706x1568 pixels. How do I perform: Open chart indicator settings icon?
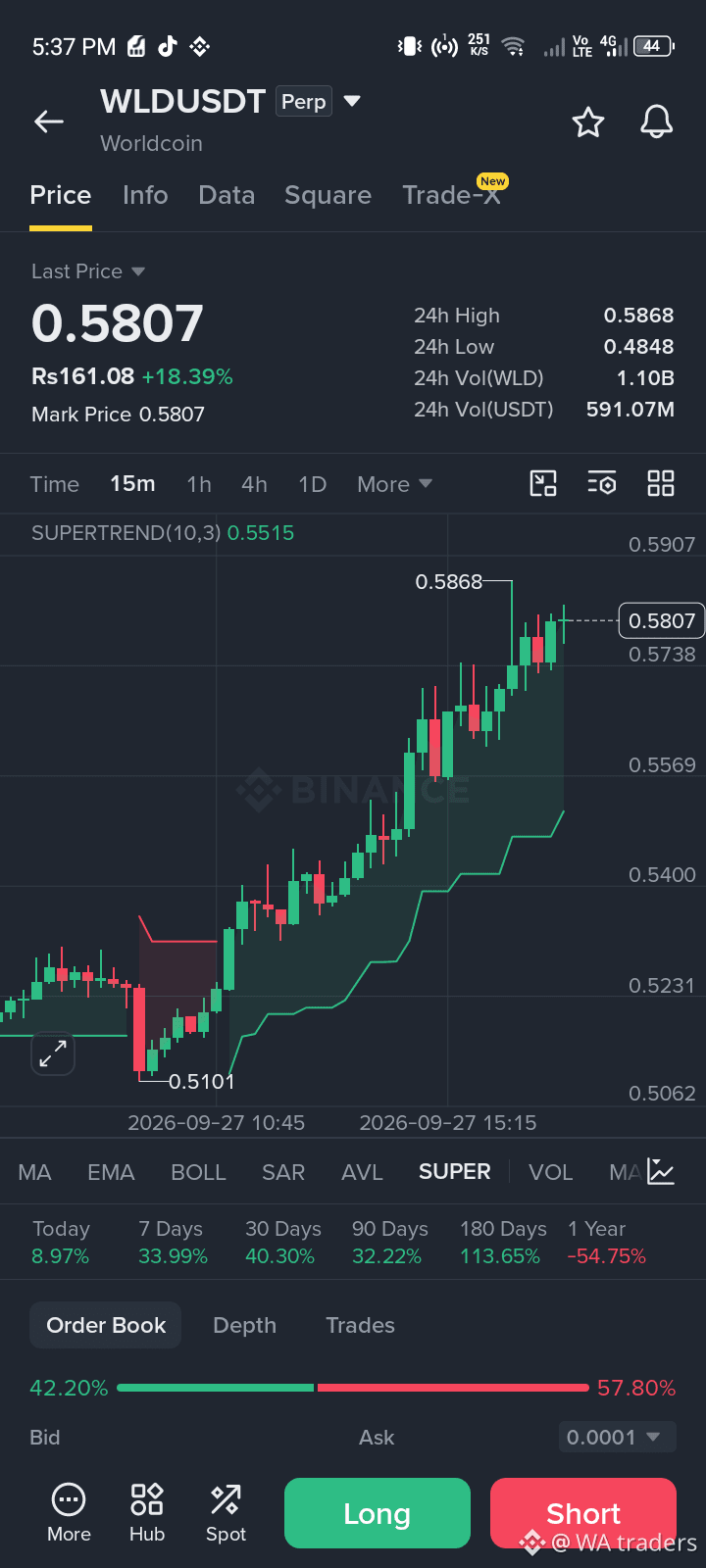click(602, 483)
